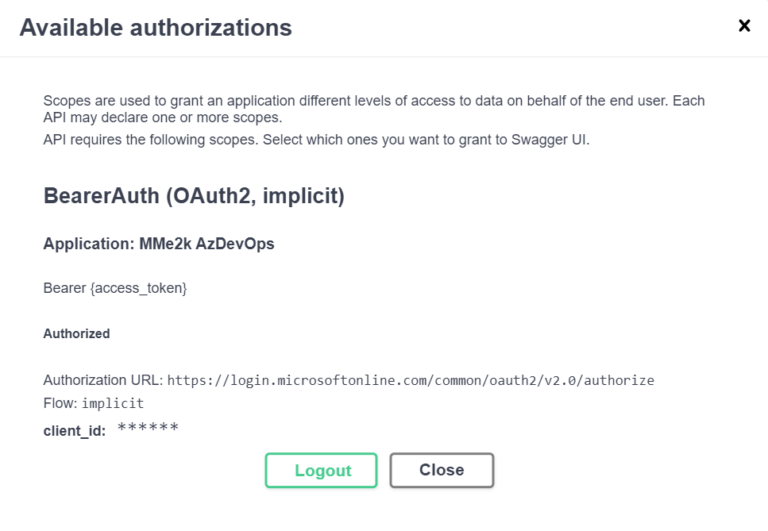
Task: Click the green Logout button
Action: coord(321,470)
